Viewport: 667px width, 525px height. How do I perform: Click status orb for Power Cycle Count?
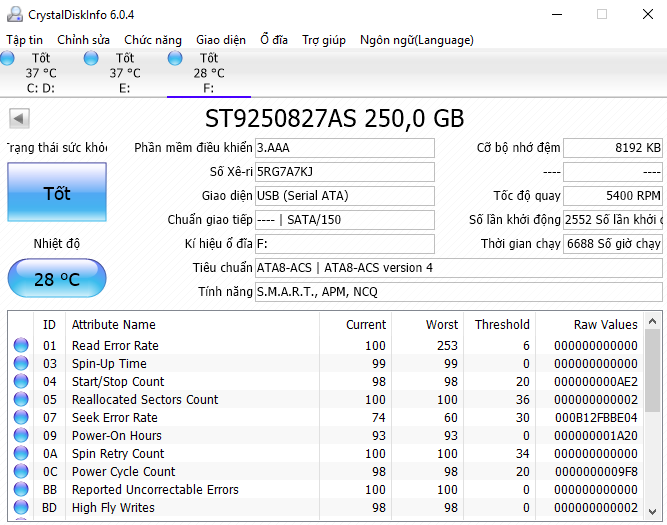[x=21, y=472]
